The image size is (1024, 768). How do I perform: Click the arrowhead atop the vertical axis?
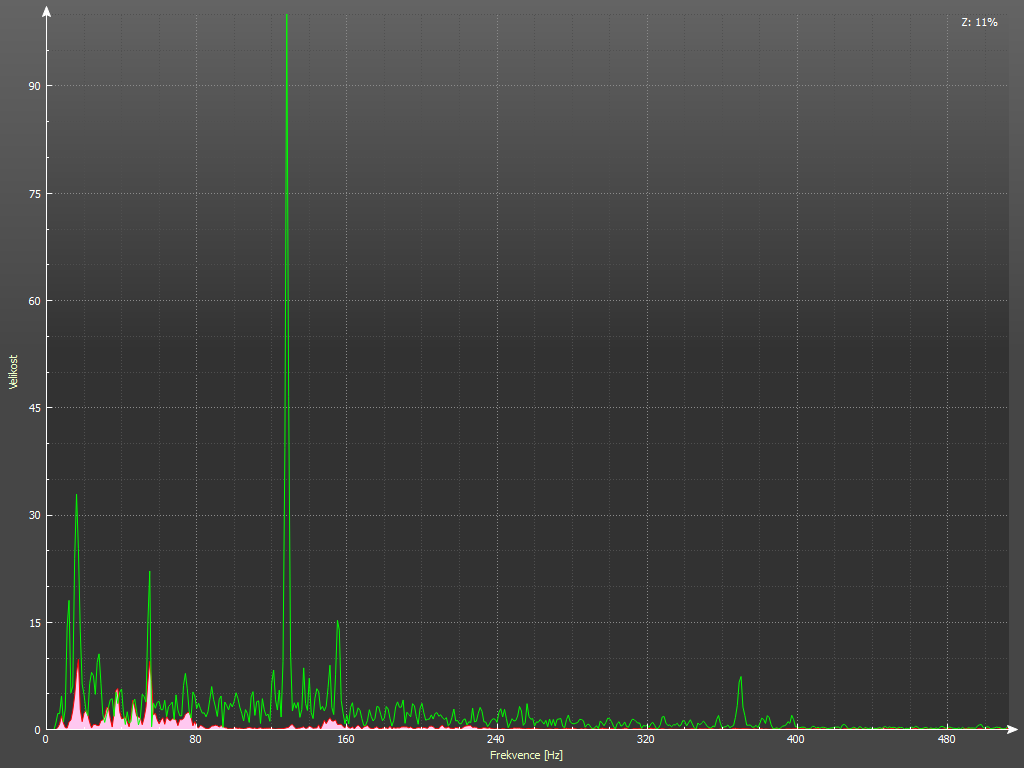(x=46, y=11)
